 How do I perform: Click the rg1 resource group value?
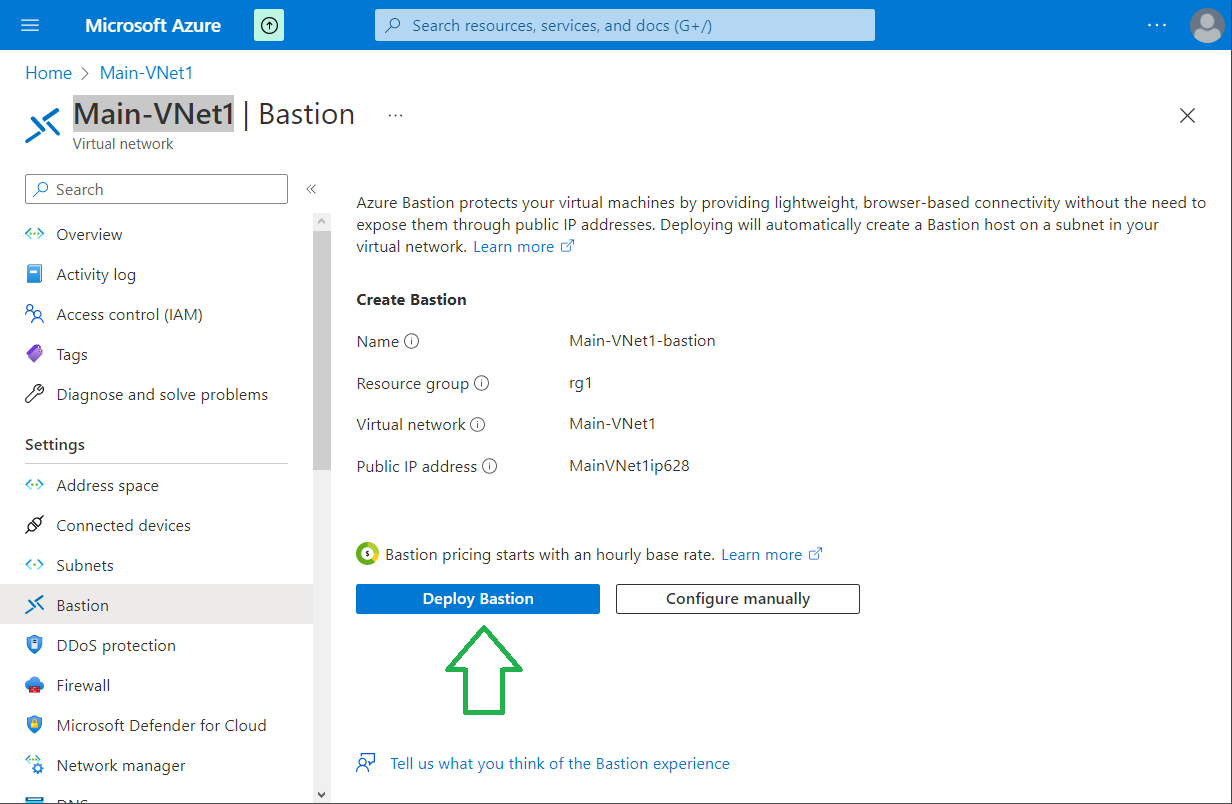click(581, 382)
